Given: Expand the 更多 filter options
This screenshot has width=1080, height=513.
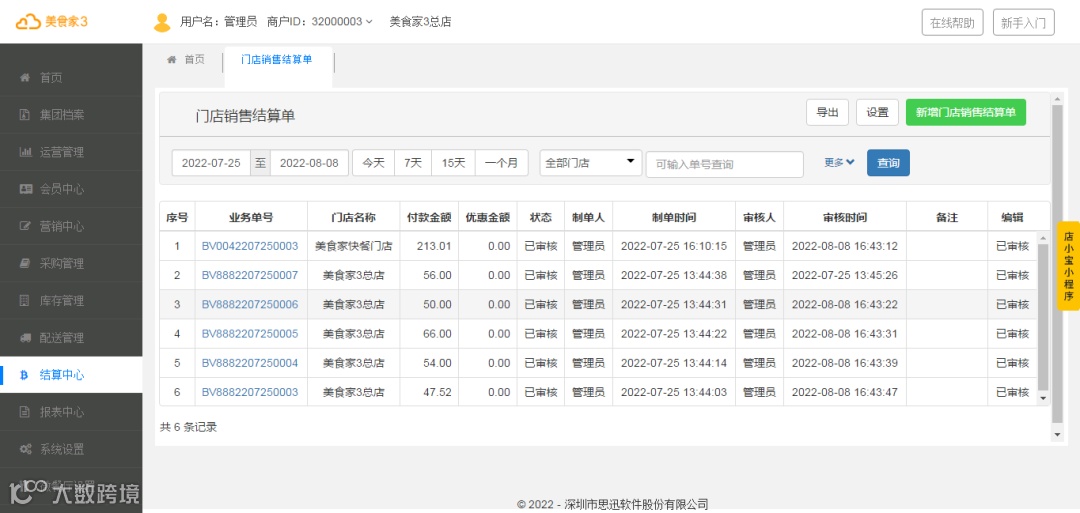Looking at the screenshot, I should [839, 163].
